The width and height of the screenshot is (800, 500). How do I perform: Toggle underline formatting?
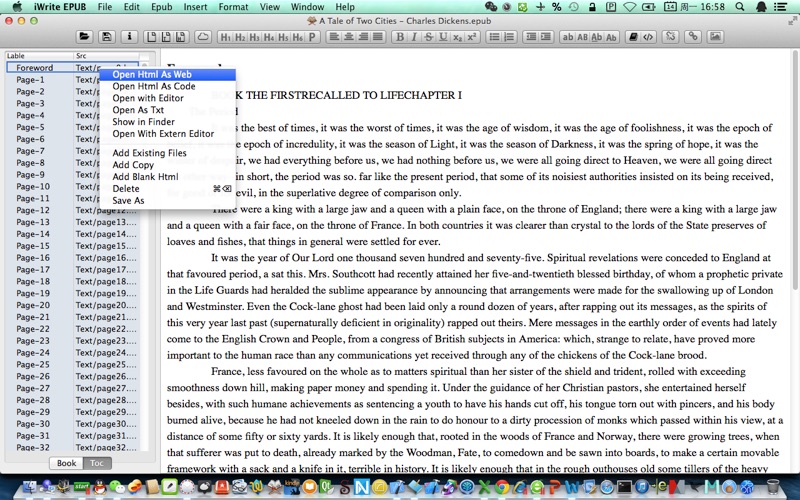(443, 37)
